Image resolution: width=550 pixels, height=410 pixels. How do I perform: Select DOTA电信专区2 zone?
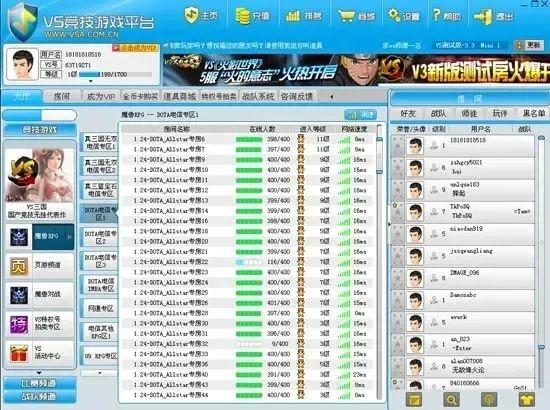coord(100,237)
